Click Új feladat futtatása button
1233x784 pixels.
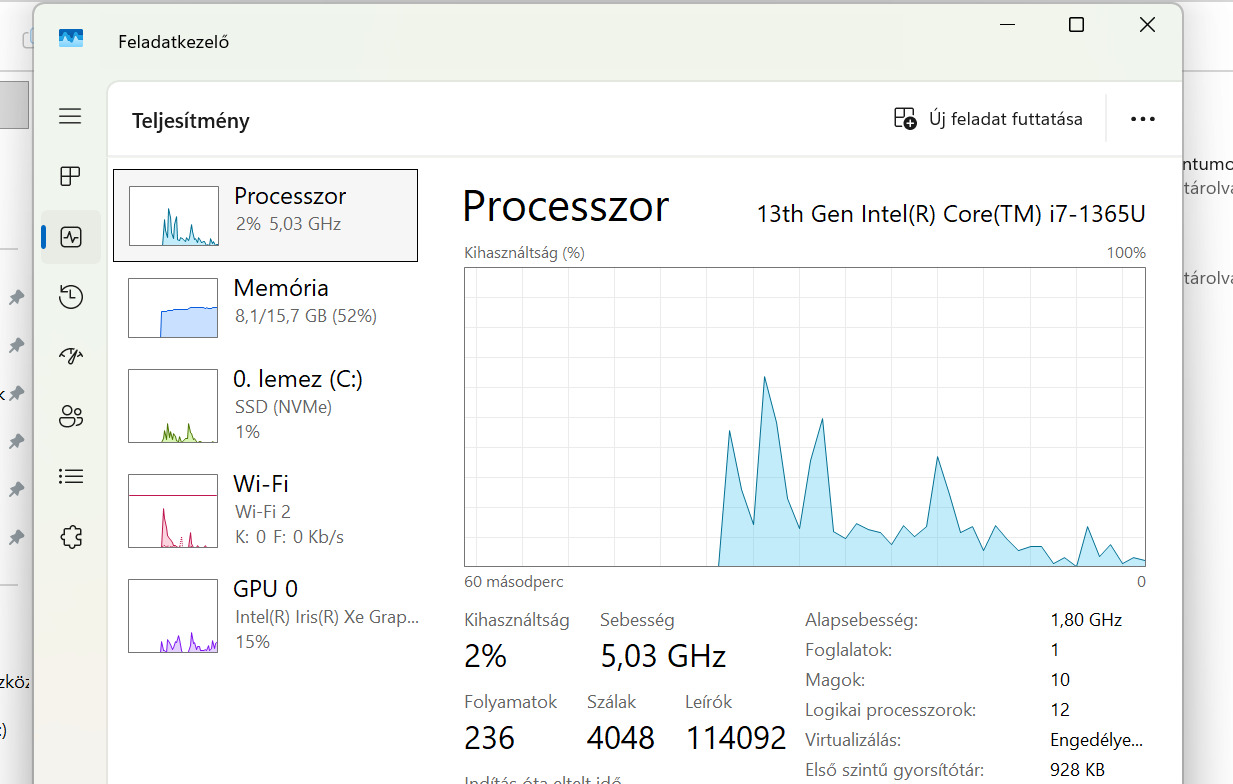(x=988, y=119)
